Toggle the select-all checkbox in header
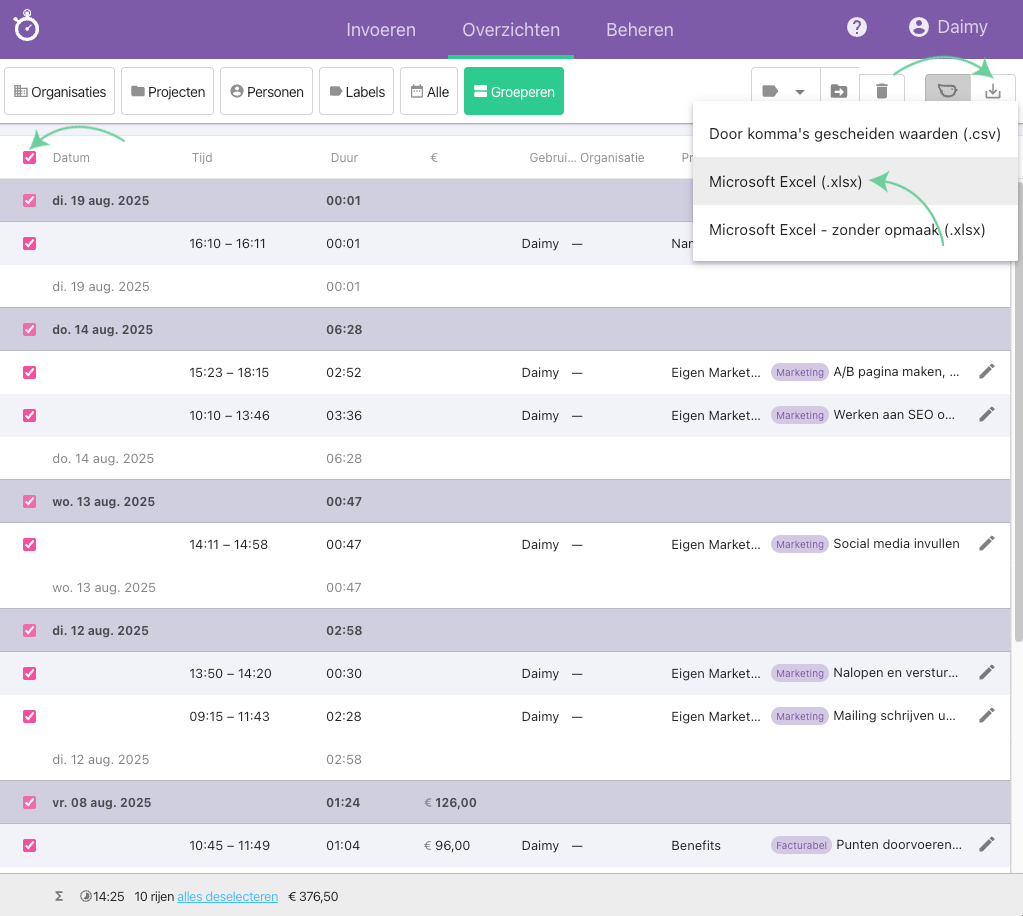This screenshot has height=916, width=1023. [x=30, y=157]
